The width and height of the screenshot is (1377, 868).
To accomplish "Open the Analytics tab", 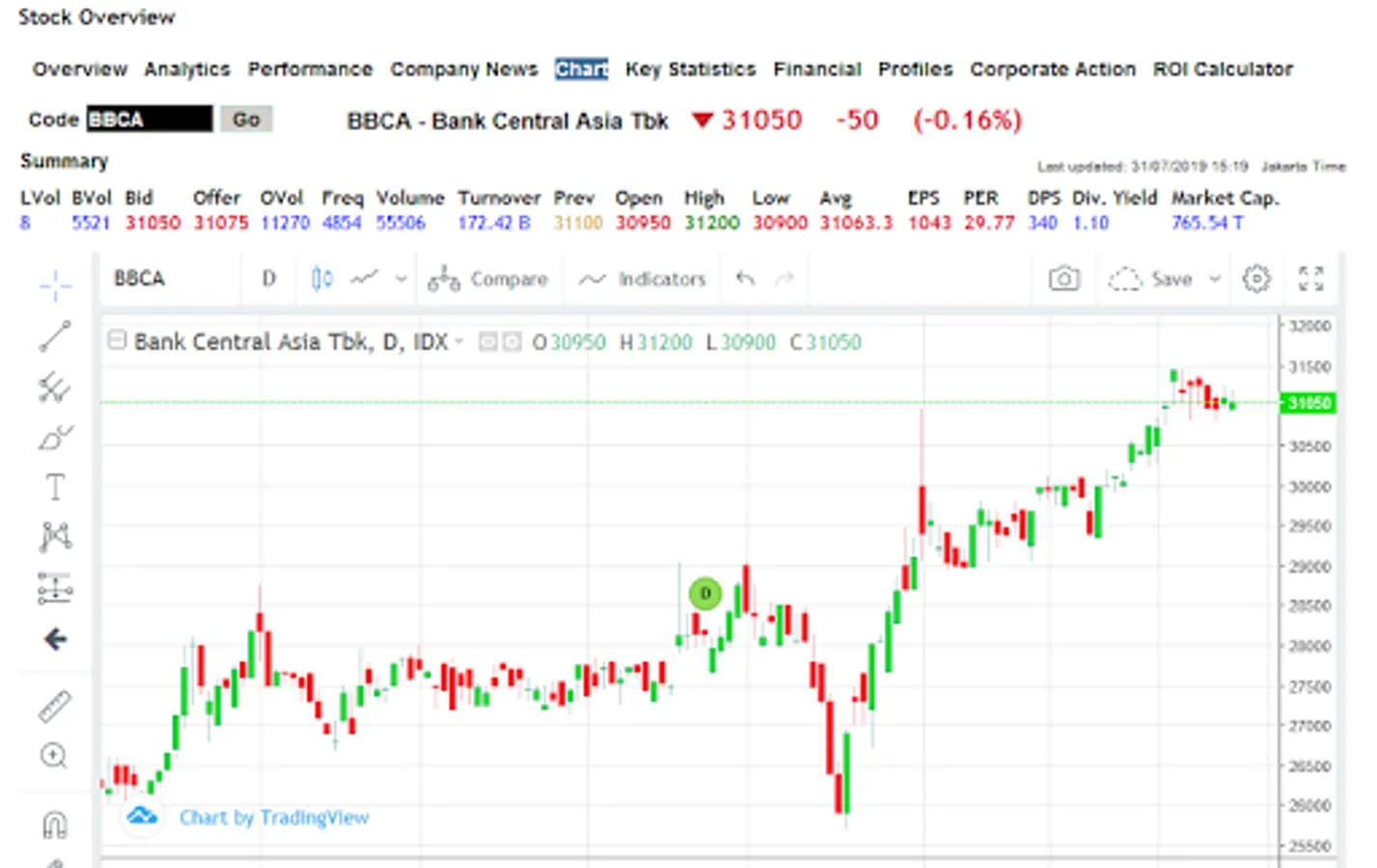I will tap(187, 69).
